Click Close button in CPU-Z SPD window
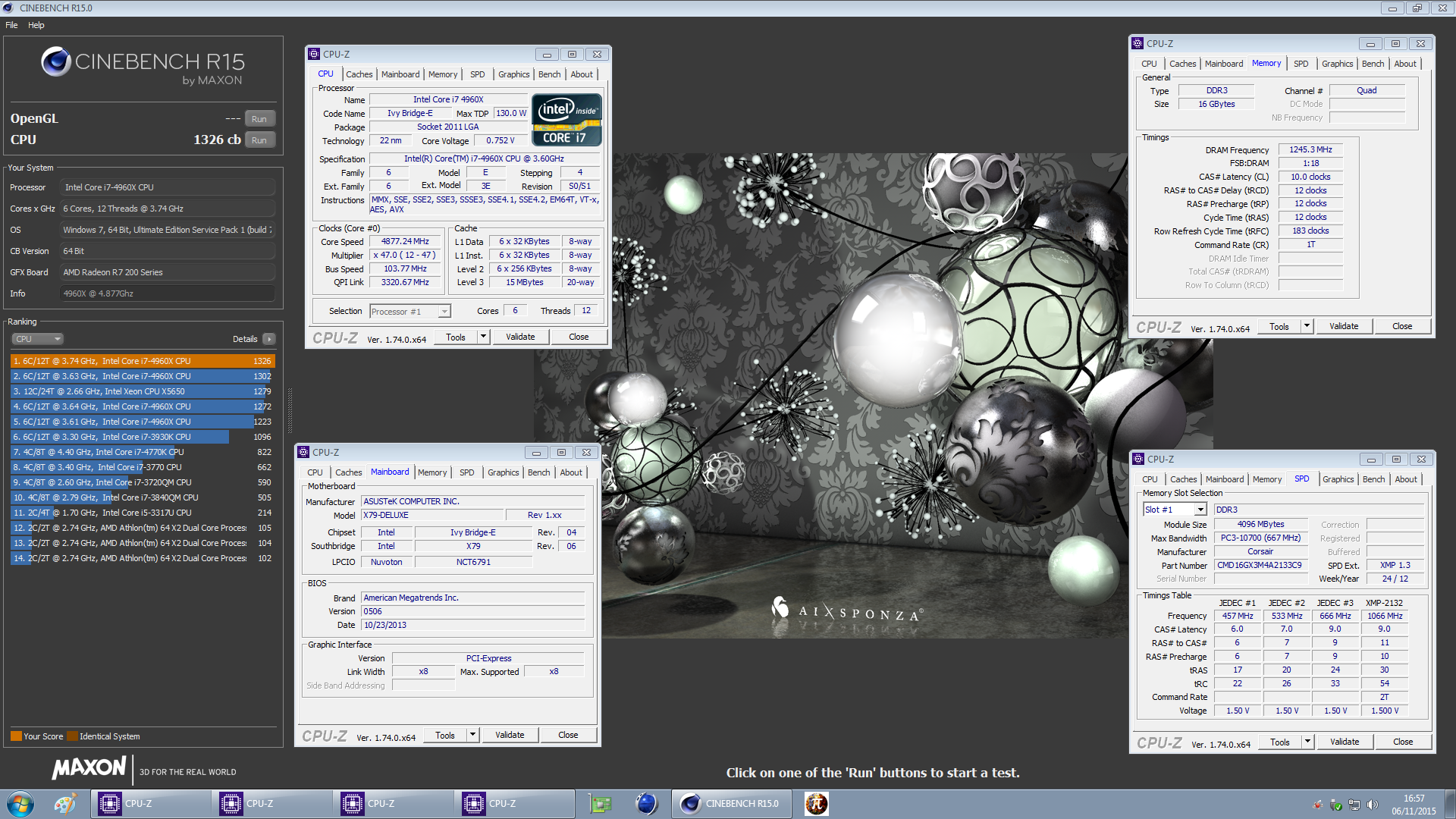The width and height of the screenshot is (1456, 819). click(1403, 742)
